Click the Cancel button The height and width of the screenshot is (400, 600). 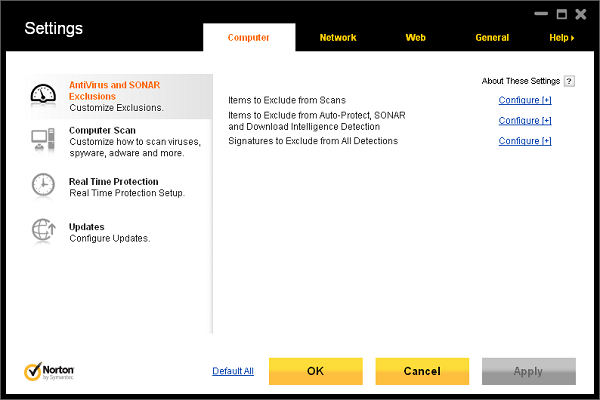422,371
